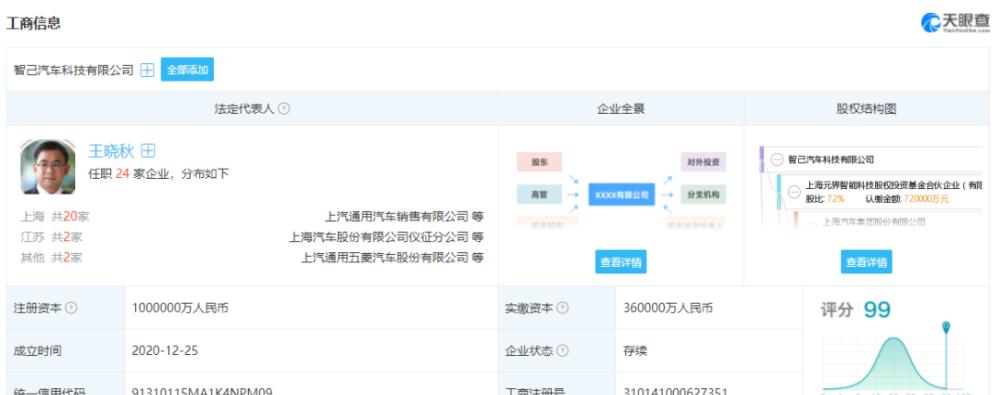Image resolution: width=1000 pixels, height=395 pixels.
Task: Click the 评分 99 score
Action: click(x=855, y=310)
